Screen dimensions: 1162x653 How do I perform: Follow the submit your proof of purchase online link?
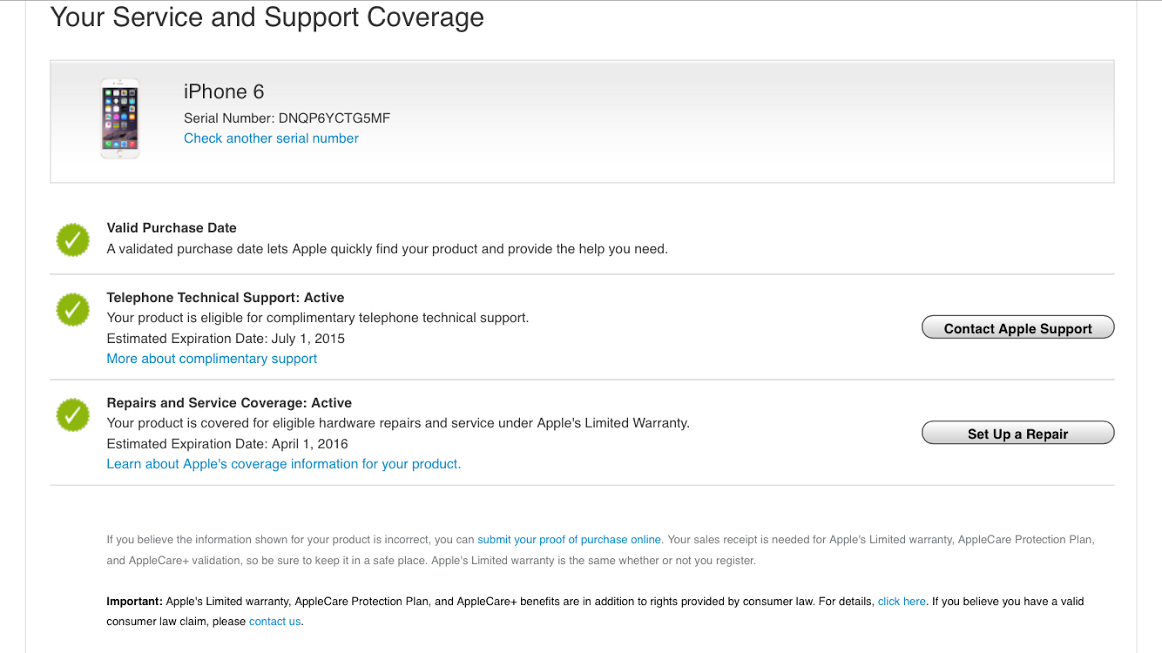[x=569, y=540]
